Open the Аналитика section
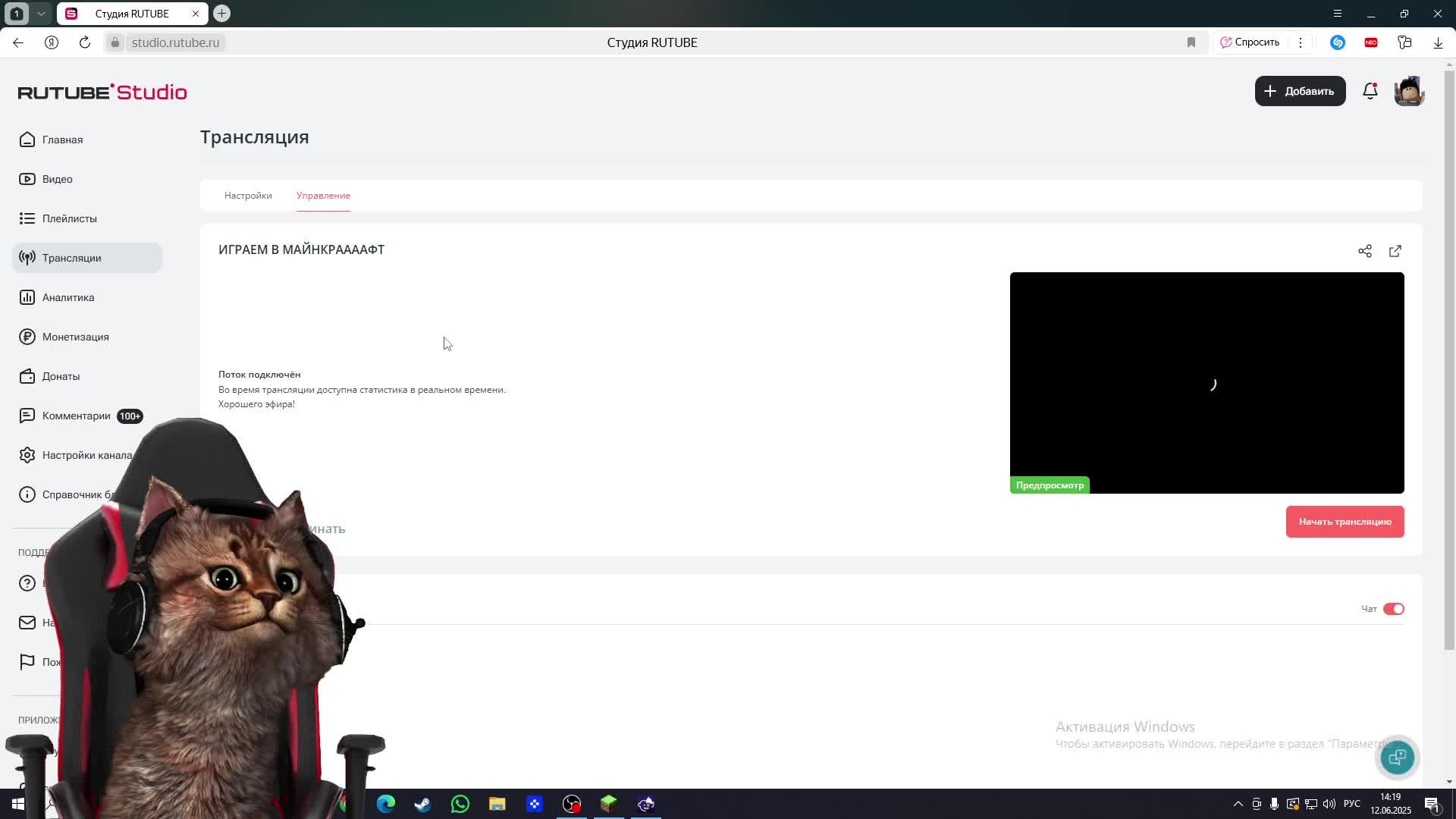 (58, 297)
